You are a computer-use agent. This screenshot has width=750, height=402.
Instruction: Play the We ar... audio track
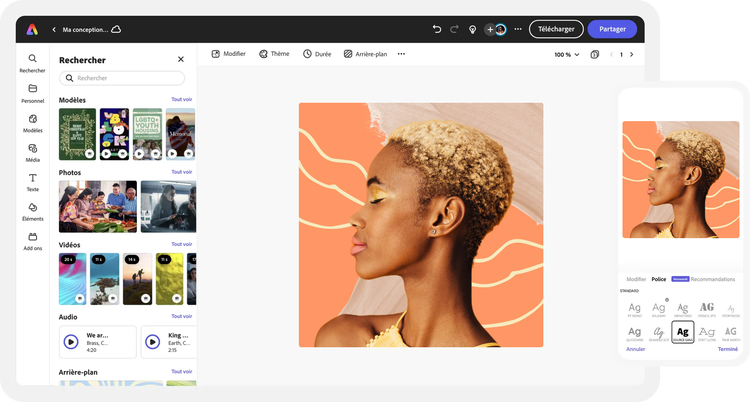point(71,342)
